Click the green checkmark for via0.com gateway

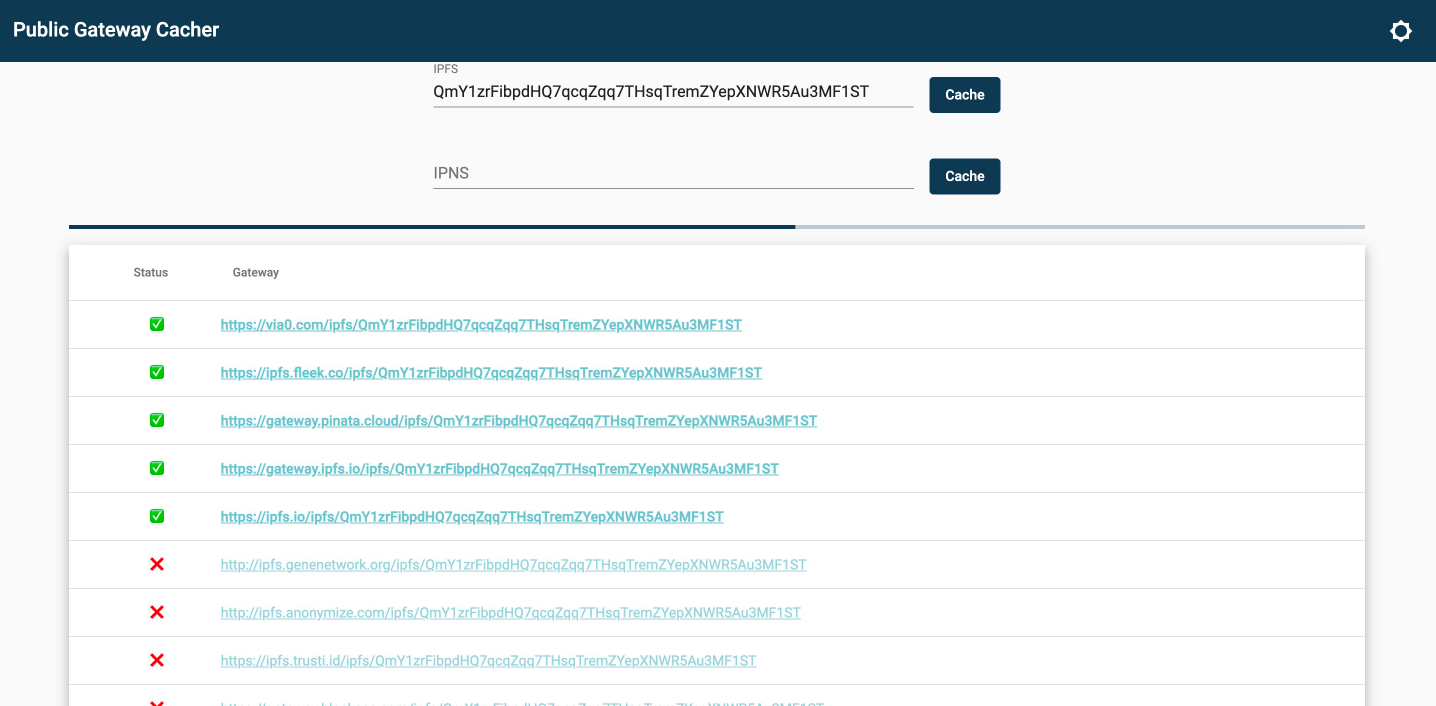coord(157,325)
